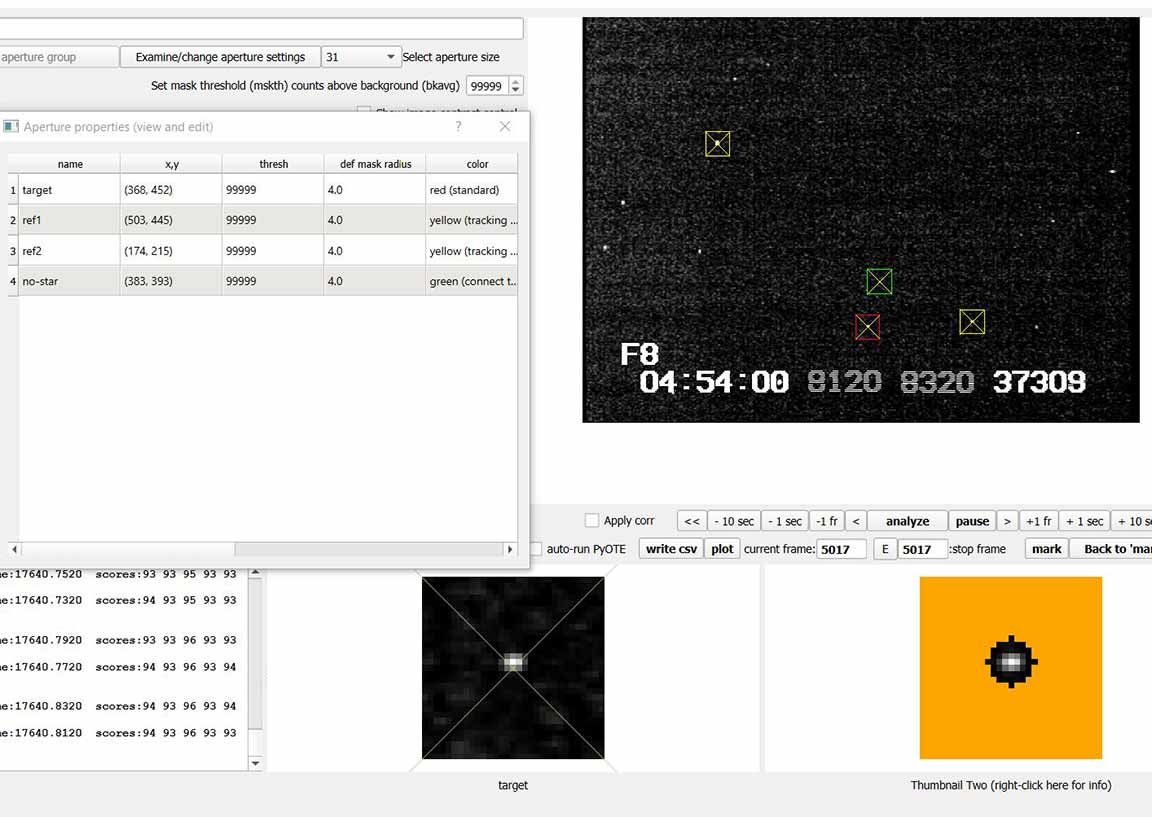
Task: Click the 'thresh' column header
Action: point(273,164)
